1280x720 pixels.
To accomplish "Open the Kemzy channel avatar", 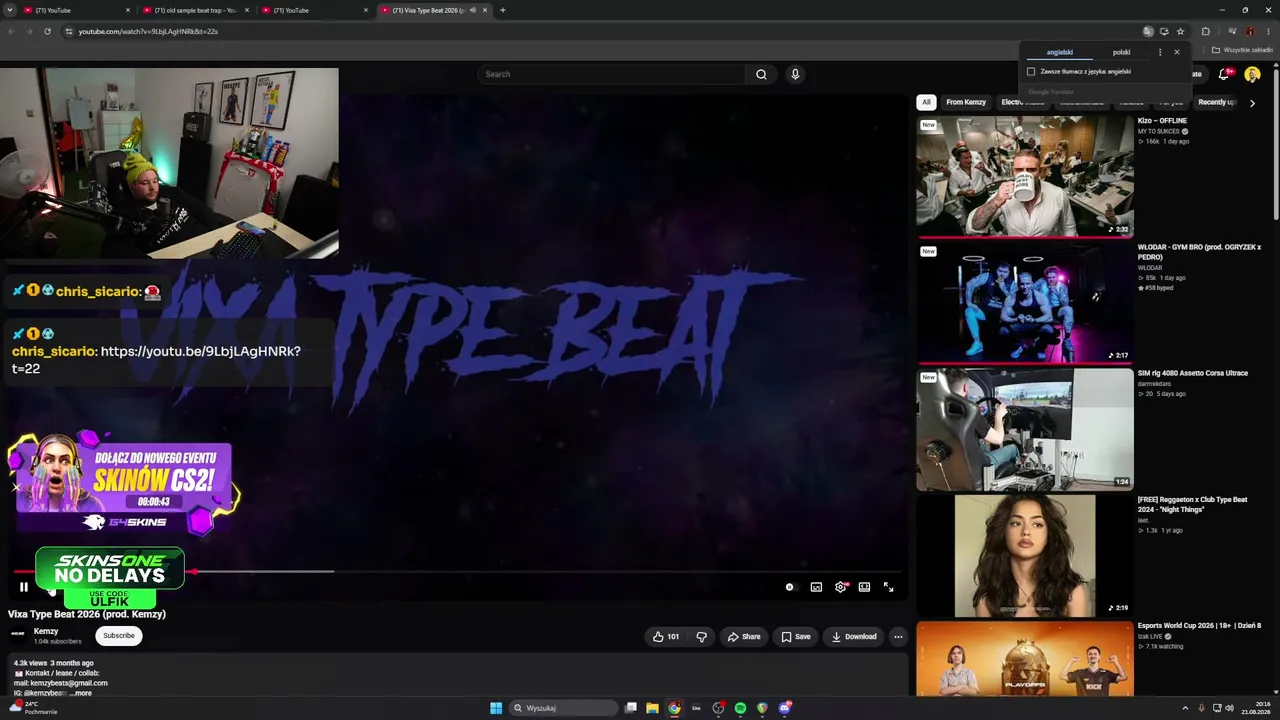I will (x=18, y=634).
